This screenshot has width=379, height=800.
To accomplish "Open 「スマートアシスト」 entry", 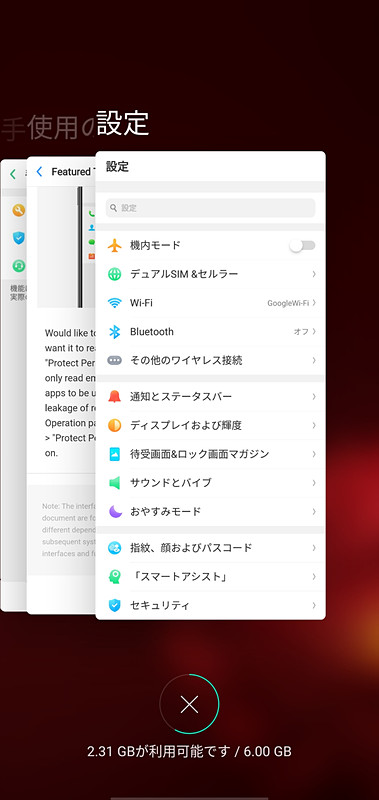I will [x=210, y=577].
